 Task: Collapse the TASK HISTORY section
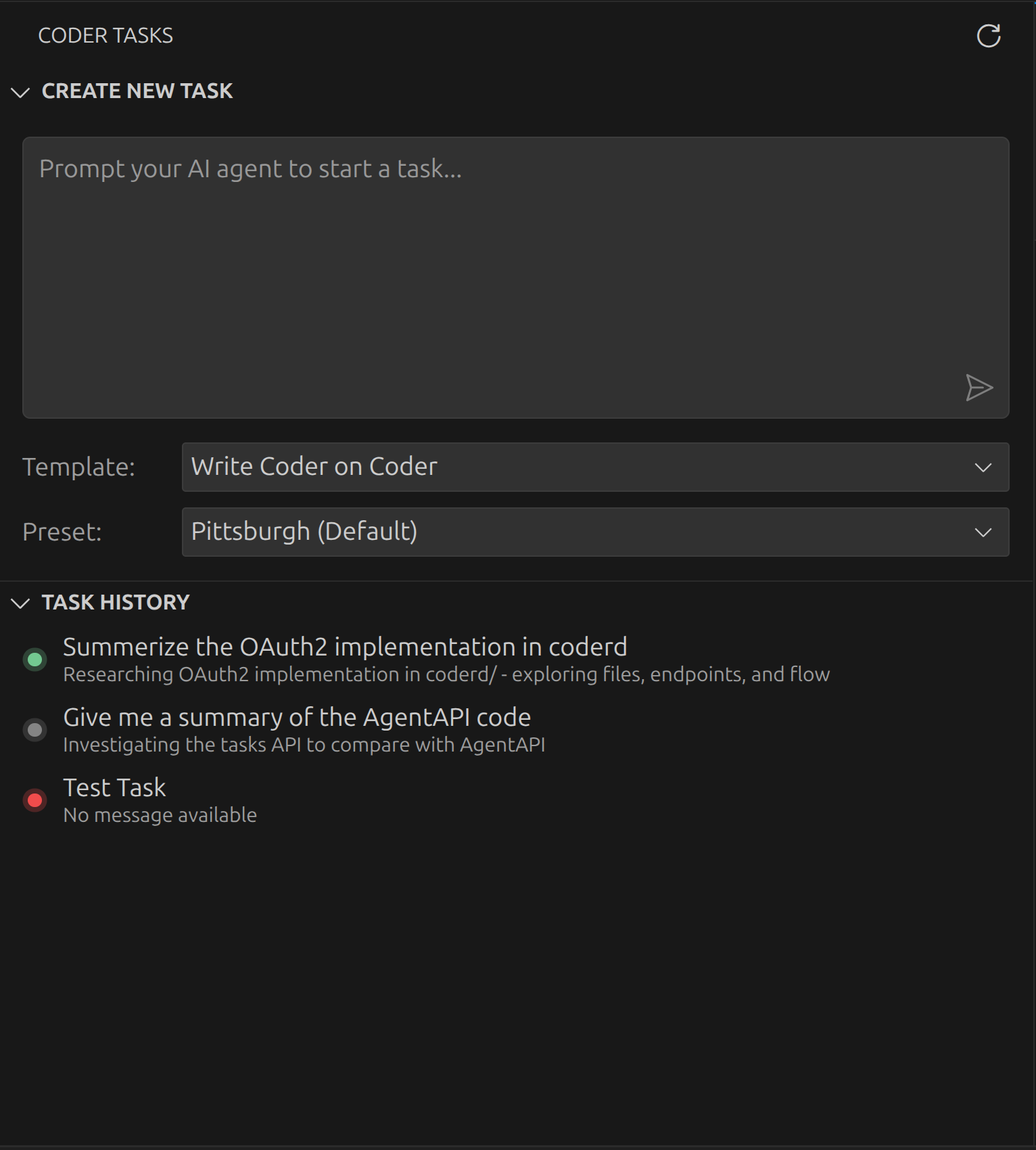pos(115,602)
